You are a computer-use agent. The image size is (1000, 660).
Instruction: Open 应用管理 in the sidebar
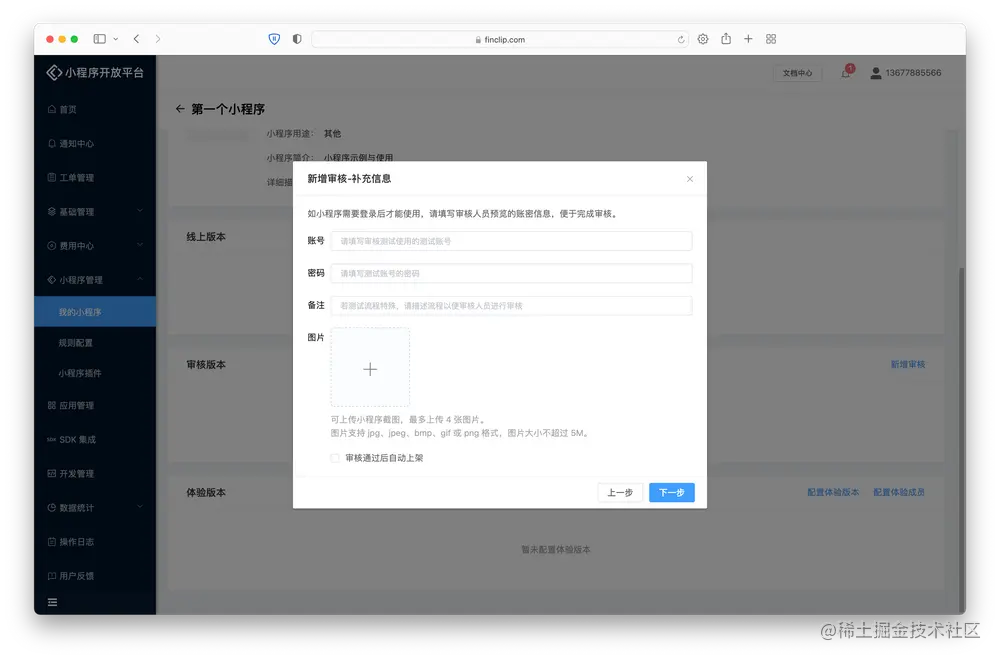pos(95,406)
